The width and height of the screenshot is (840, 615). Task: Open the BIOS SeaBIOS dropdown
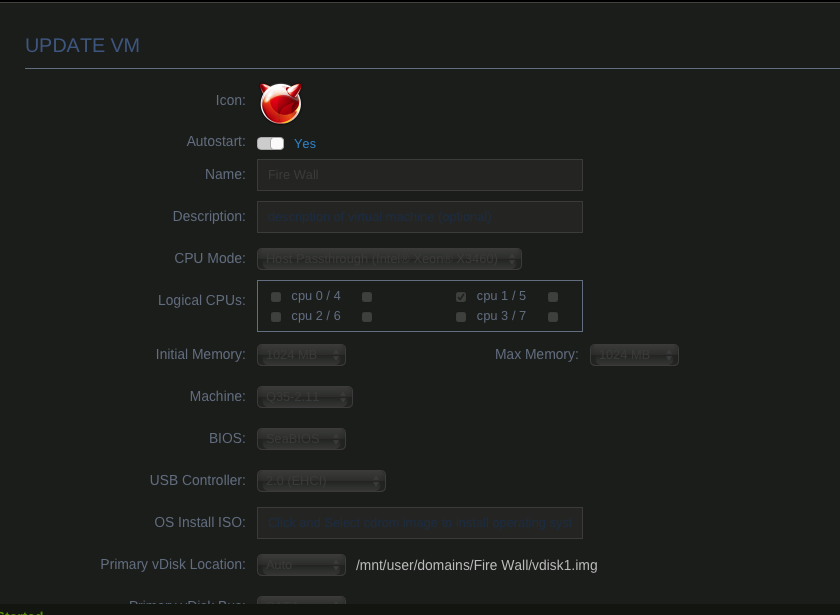click(x=302, y=439)
